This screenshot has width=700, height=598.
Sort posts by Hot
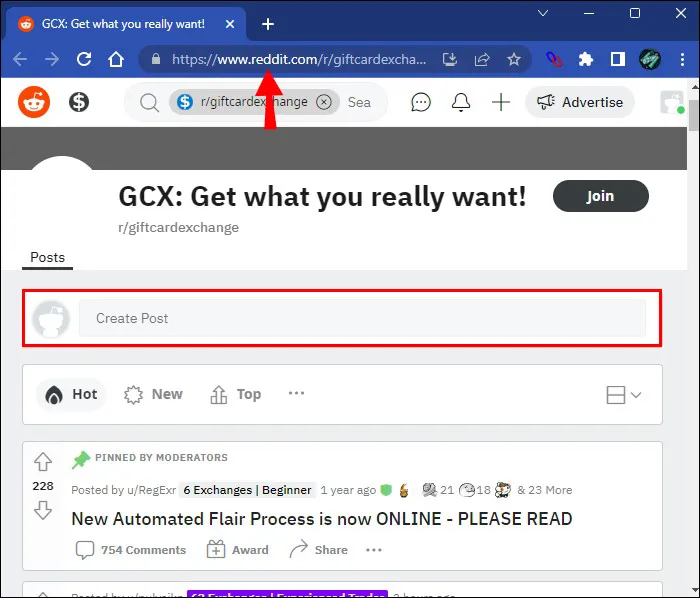pyautogui.click(x=71, y=395)
